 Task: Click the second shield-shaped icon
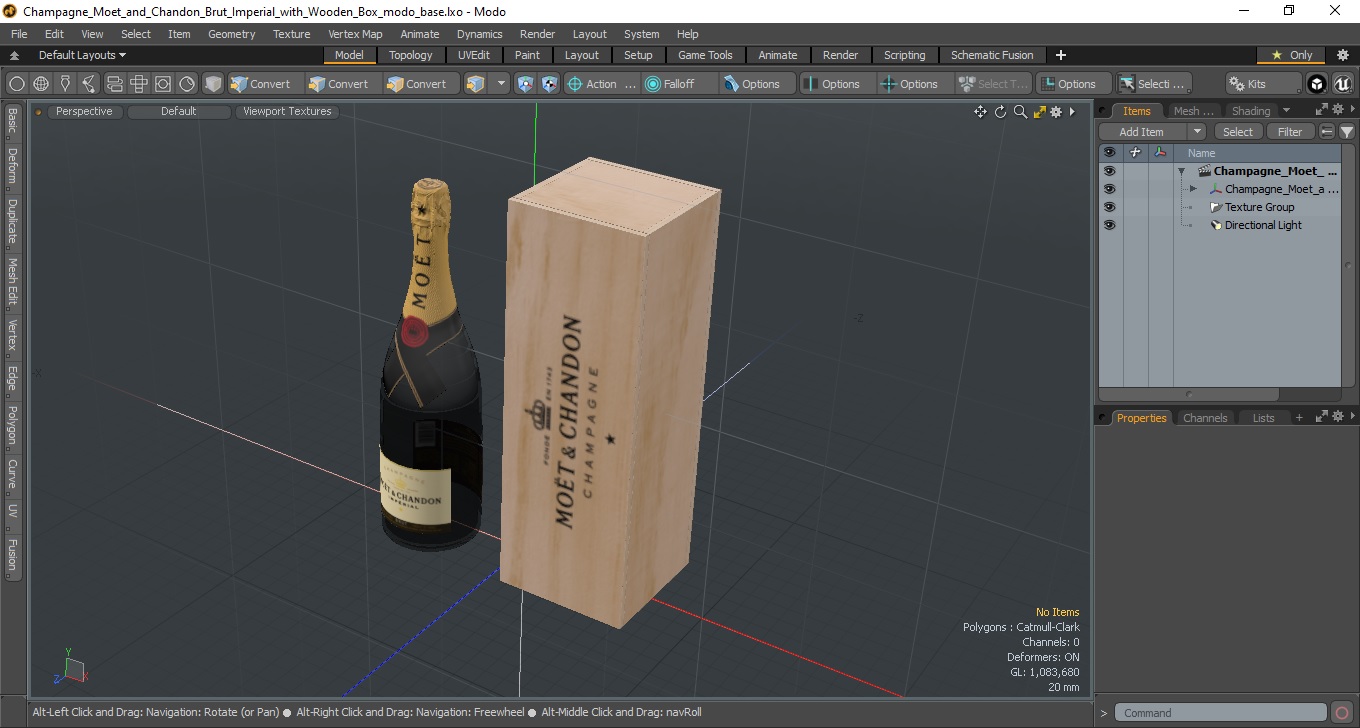pos(549,84)
